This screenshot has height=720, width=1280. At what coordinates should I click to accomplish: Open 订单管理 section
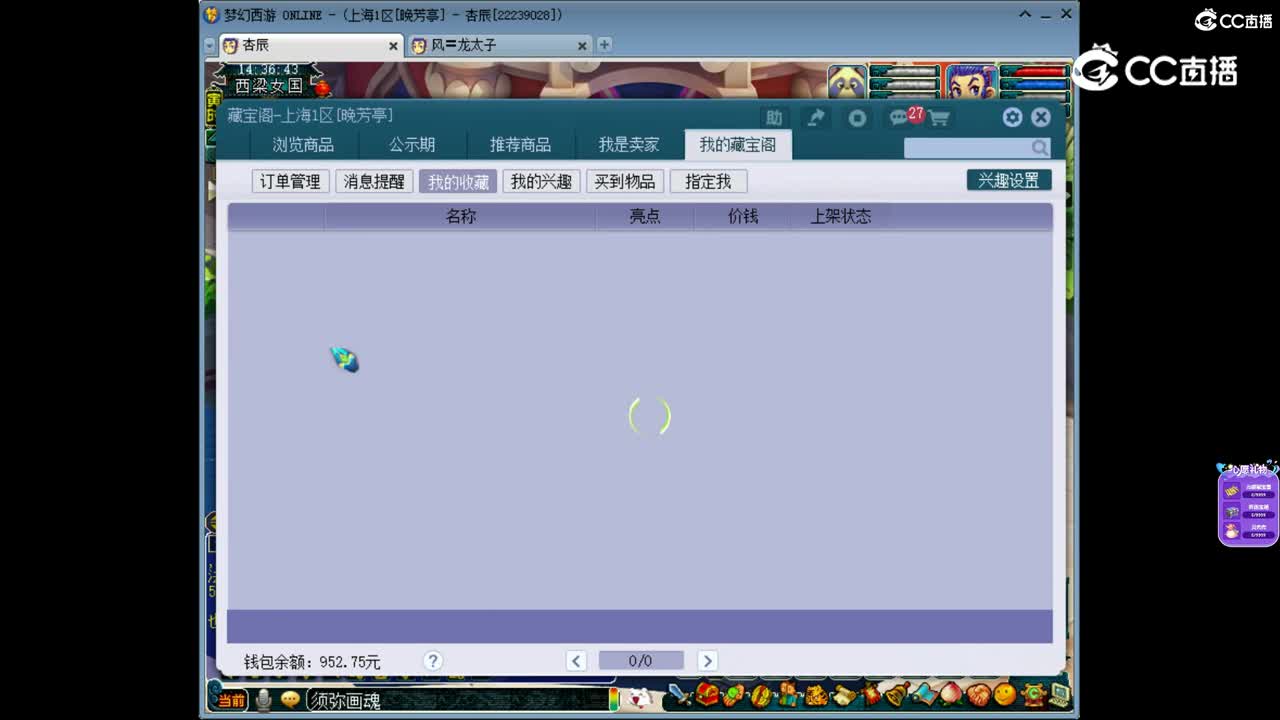tap(290, 181)
